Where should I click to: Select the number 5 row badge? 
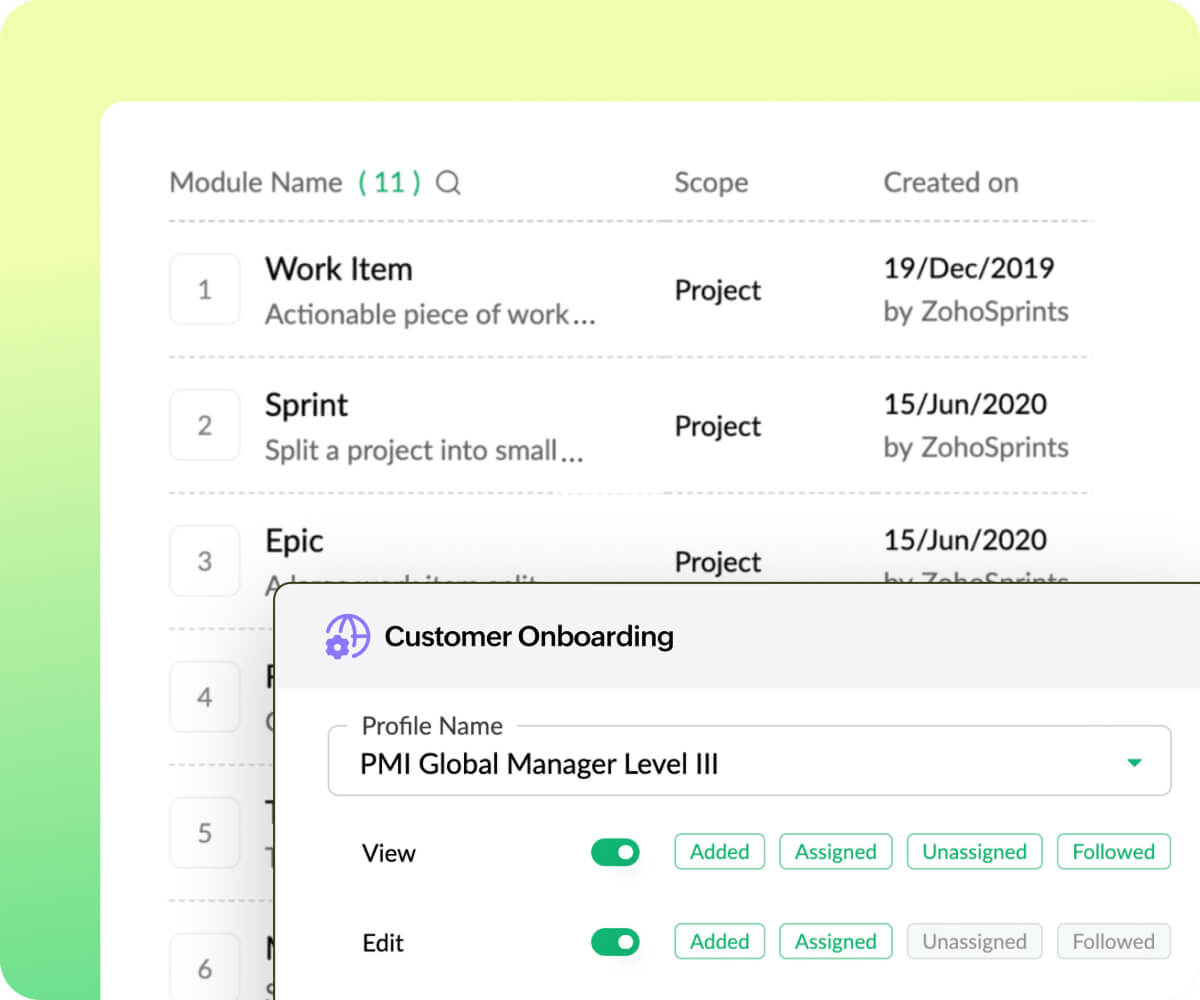pyautogui.click(x=205, y=833)
